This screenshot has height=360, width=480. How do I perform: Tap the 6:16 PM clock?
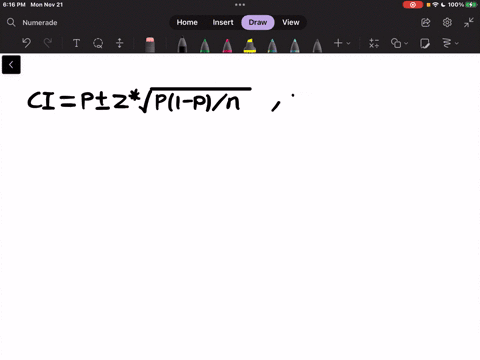pos(14,5)
